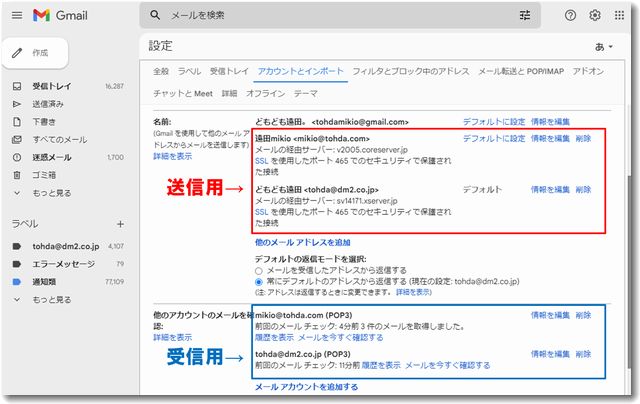Open search options filter icon
Viewport: 640px width, 404px height.
click(x=524, y=16)
